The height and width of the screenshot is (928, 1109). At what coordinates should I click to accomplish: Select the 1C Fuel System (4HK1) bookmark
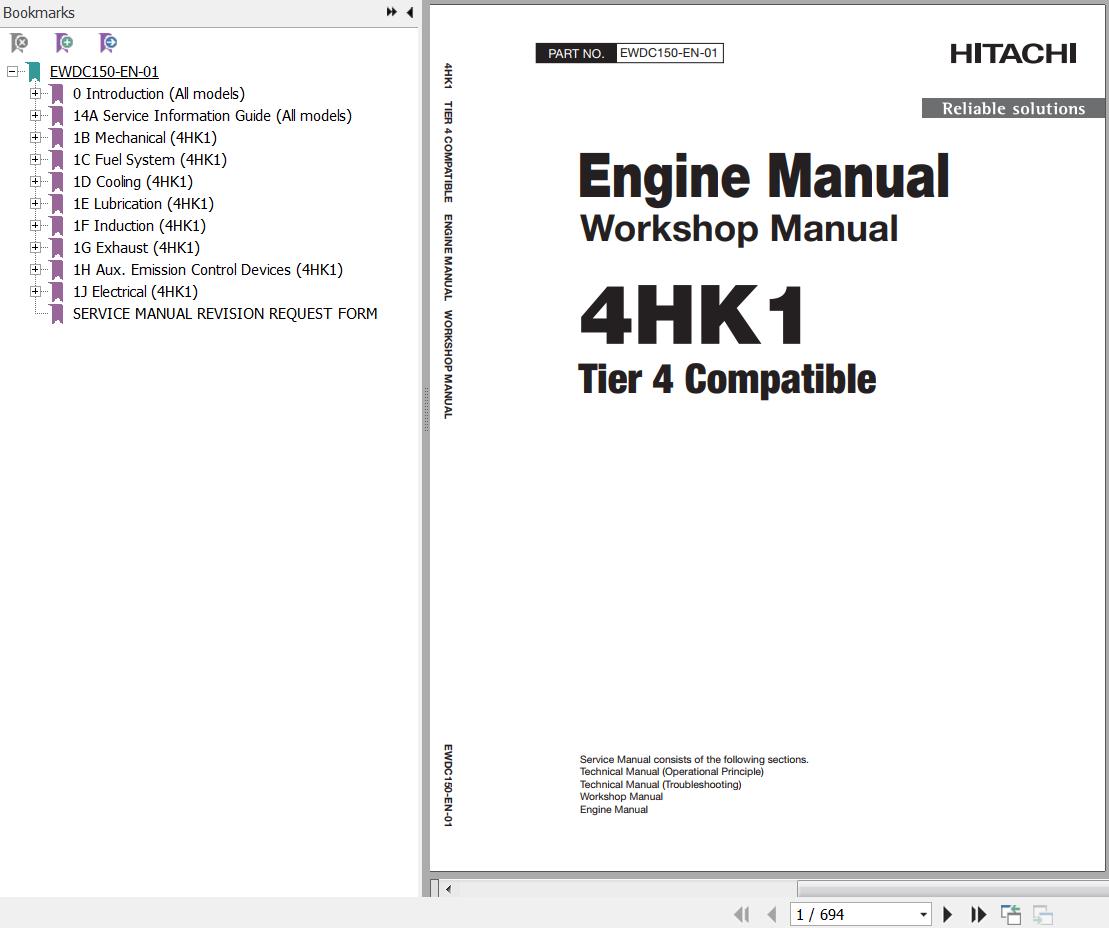click(150, 159)
